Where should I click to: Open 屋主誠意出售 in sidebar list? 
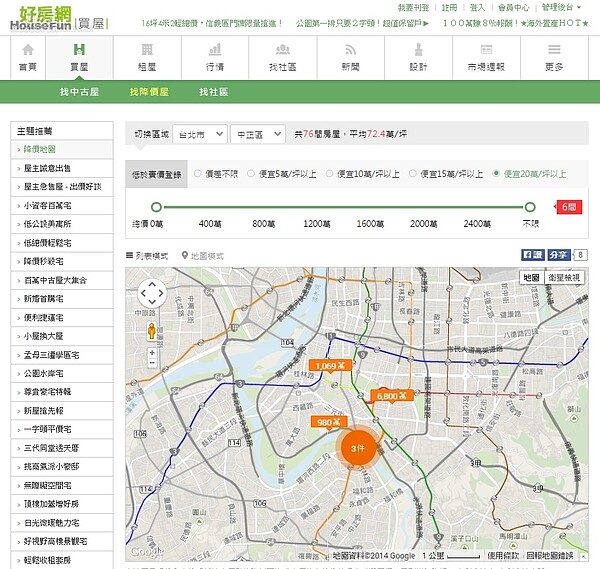tap(61, 168)
